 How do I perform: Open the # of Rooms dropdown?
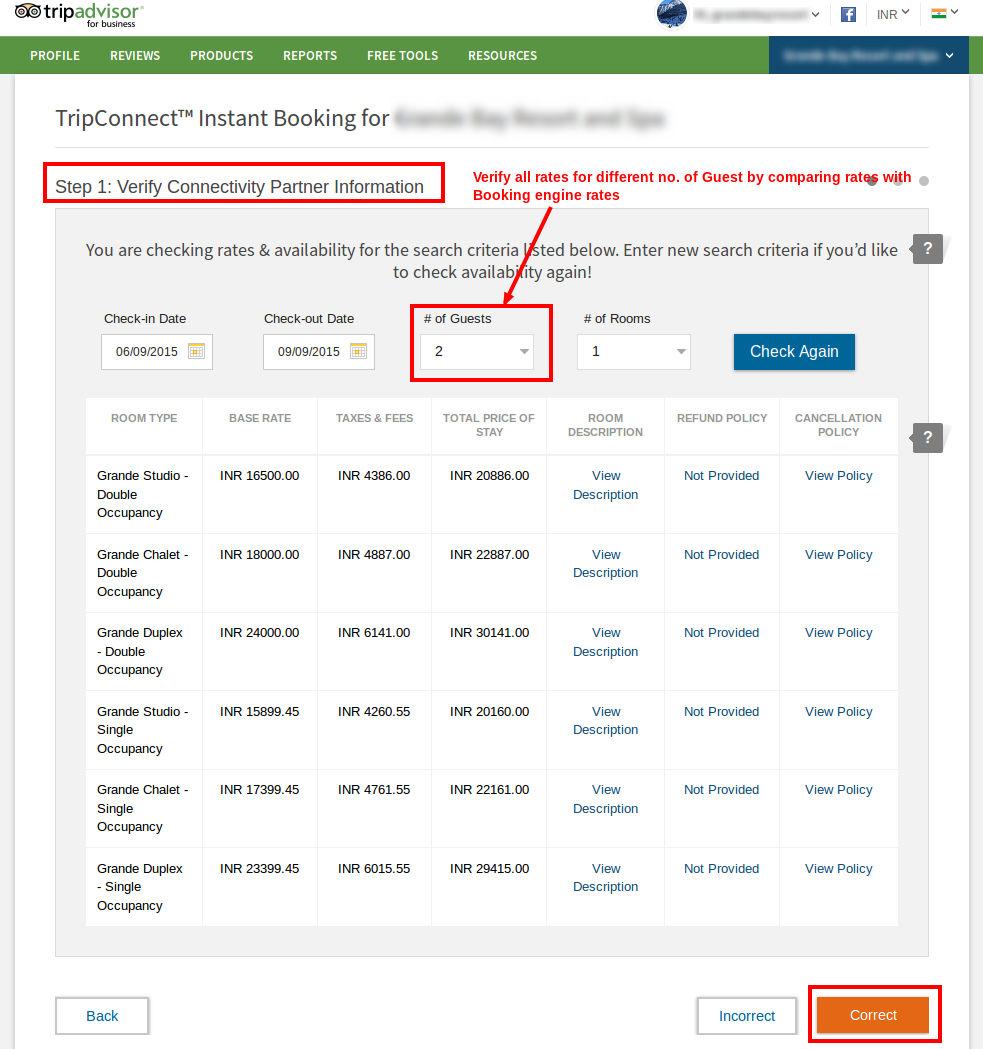click(634, 352)
